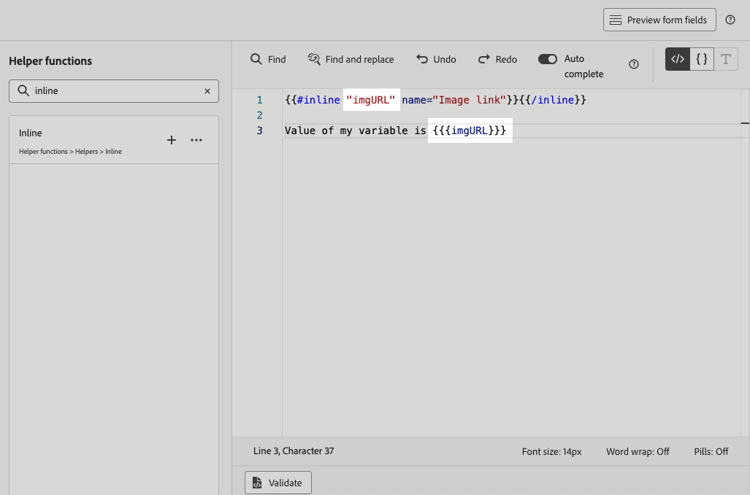Click the "imgURL" string on line 1

point(371,100)
